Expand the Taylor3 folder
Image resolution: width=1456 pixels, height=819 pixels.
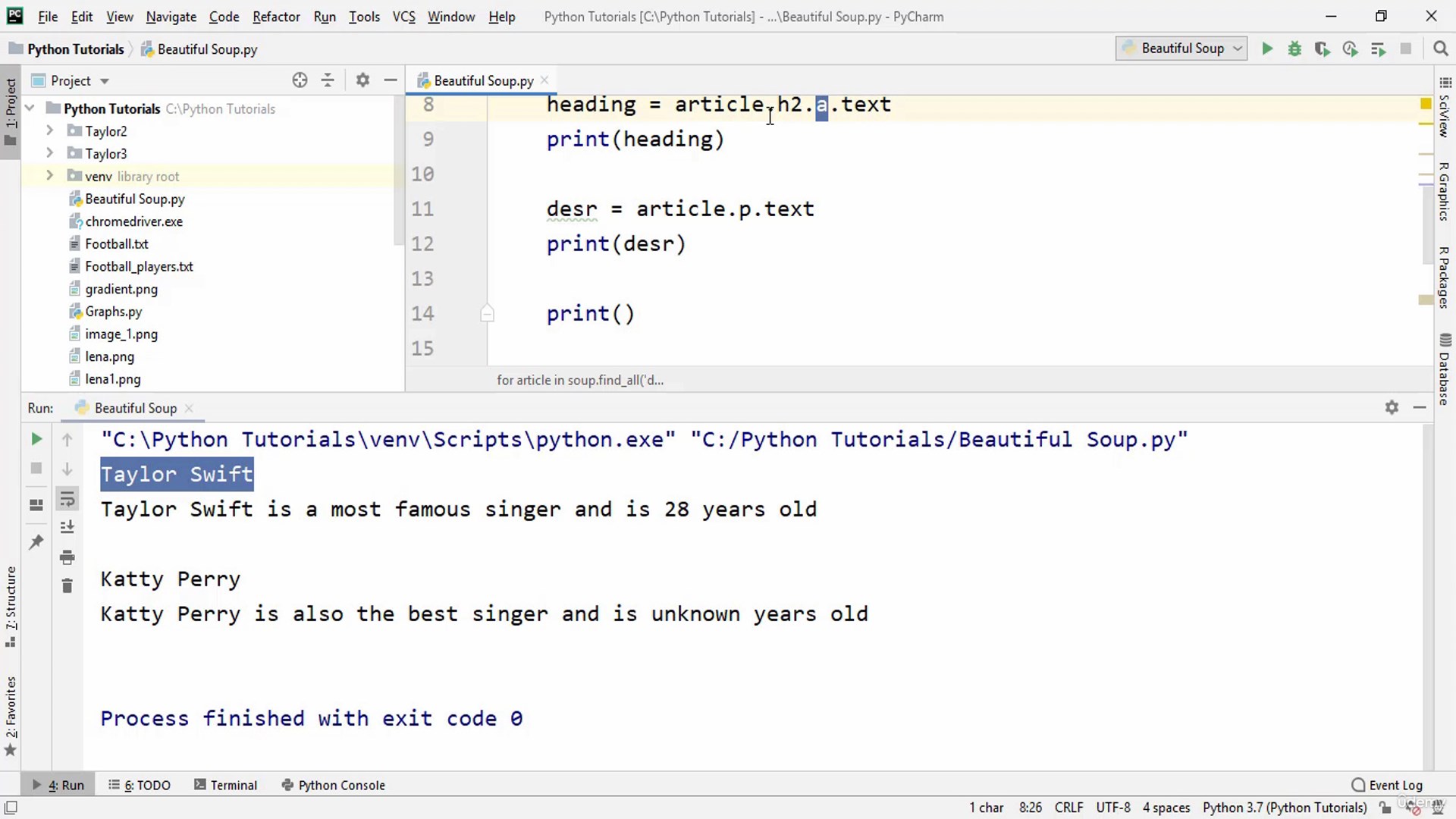click(x=49, y=153)
